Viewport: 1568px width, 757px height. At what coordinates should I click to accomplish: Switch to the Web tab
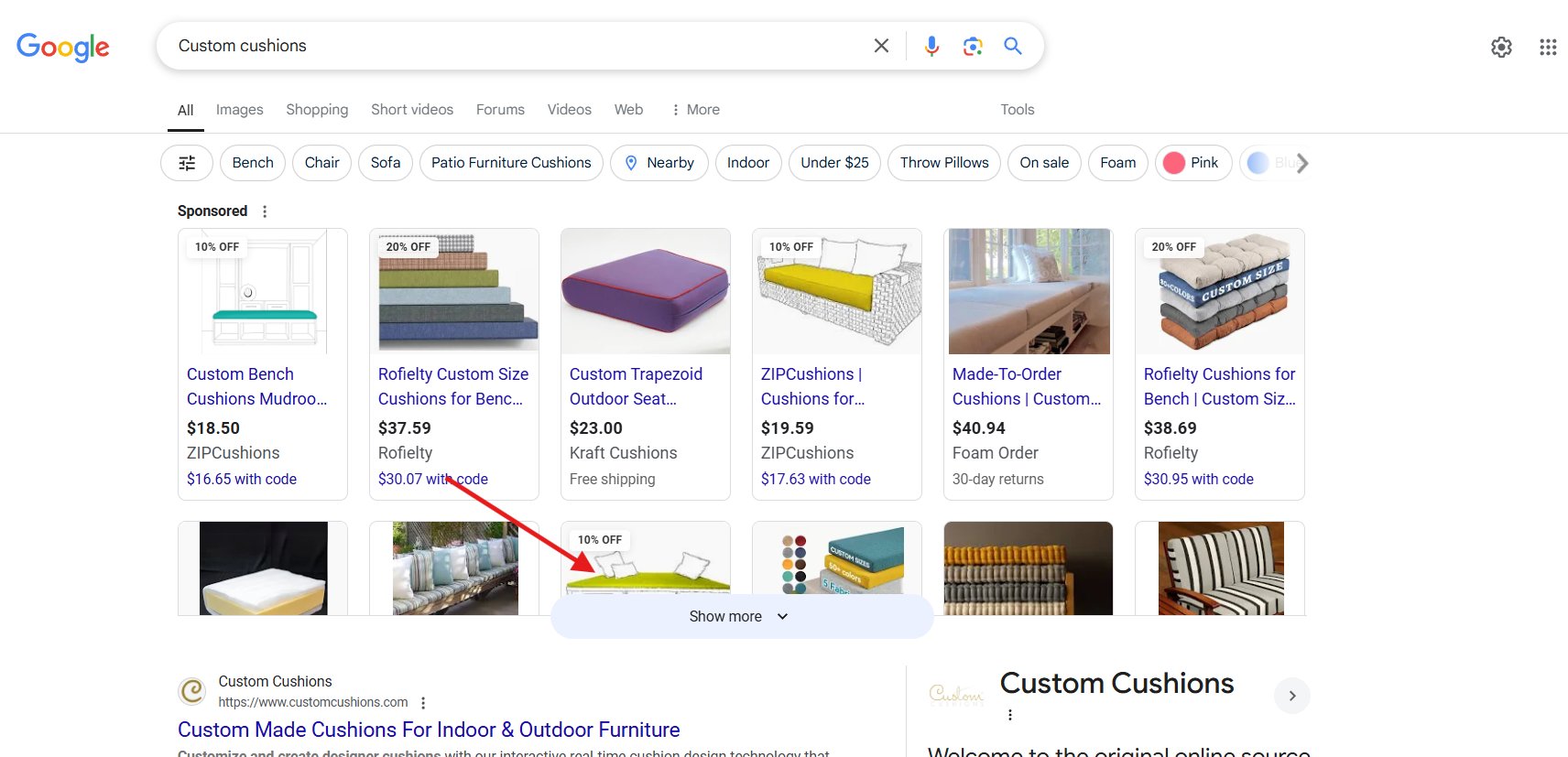point(628,110)
